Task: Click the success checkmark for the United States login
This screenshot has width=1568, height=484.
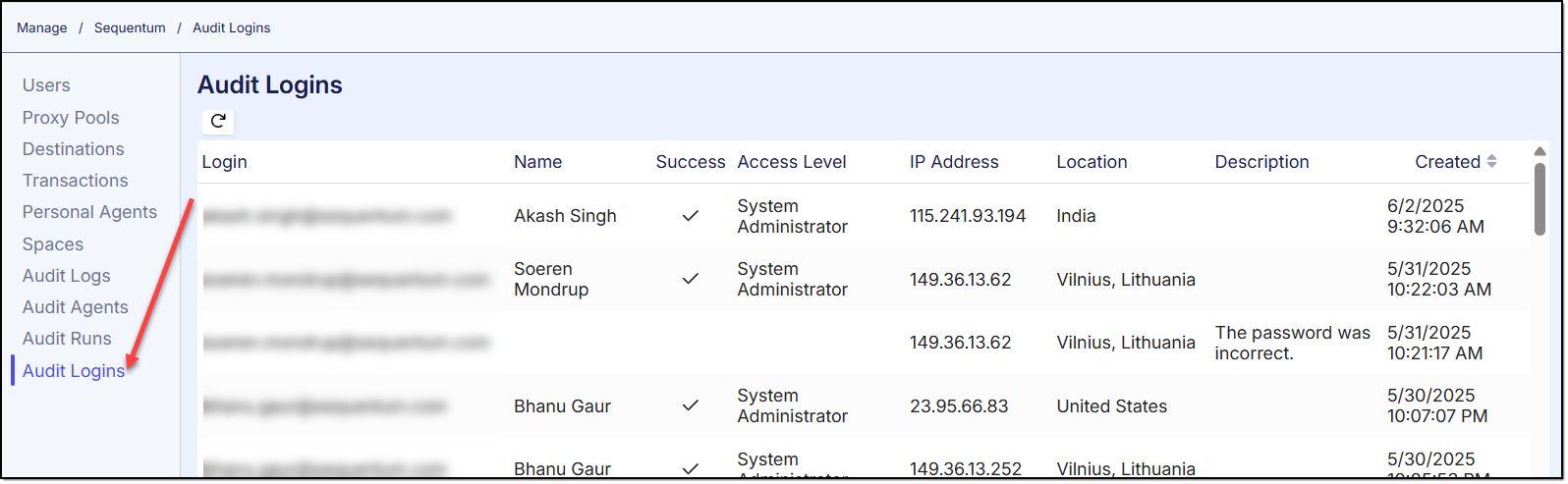Action: click(691, 405)
